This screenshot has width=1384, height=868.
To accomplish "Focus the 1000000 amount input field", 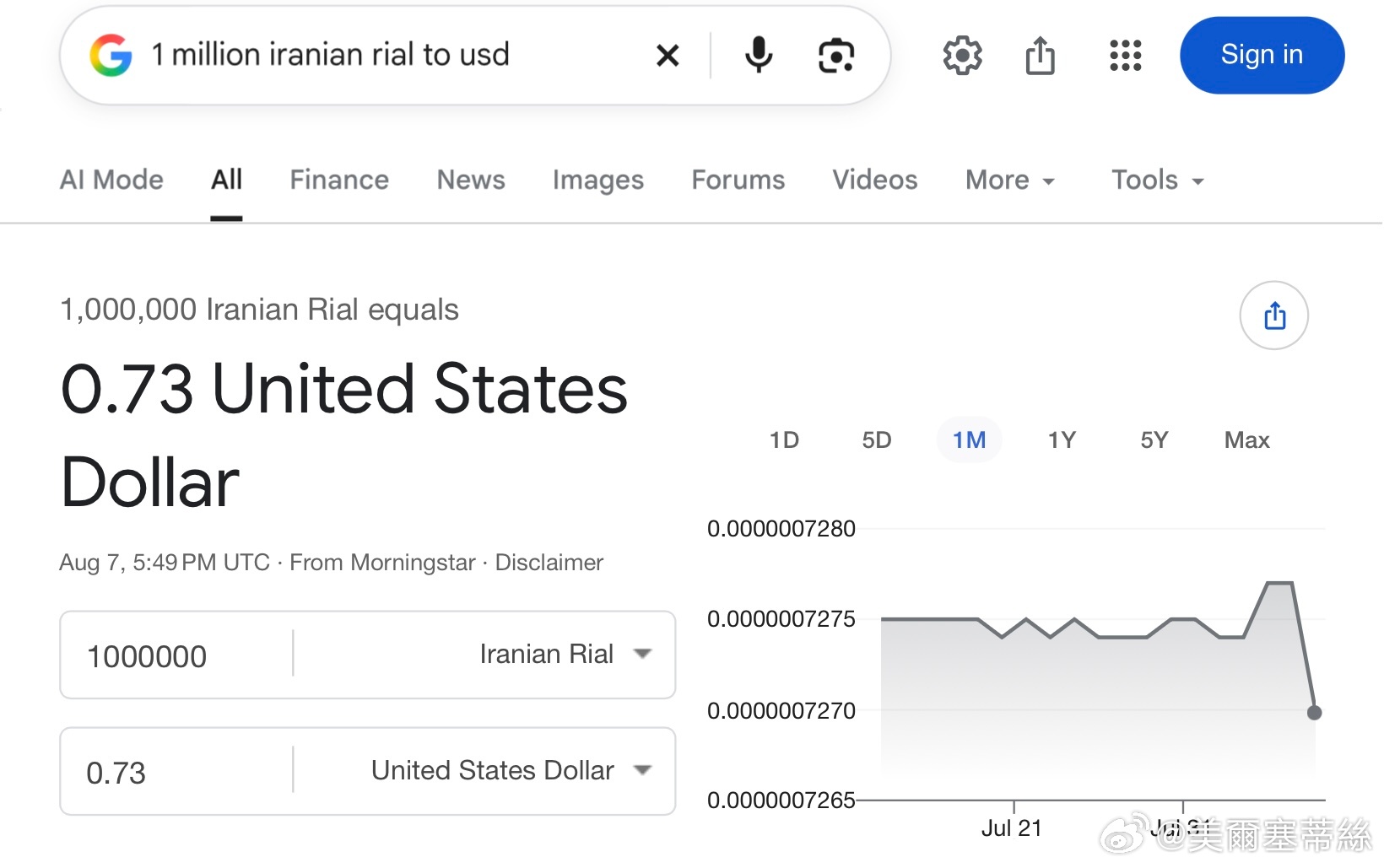I will [x=177, y=655].
